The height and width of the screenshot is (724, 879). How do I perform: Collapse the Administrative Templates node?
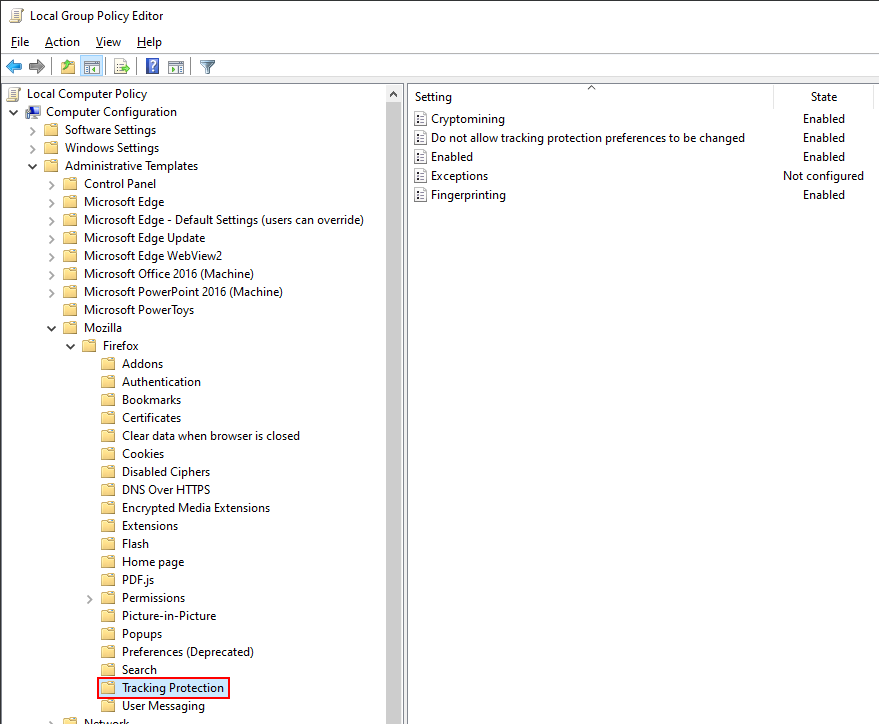[33, 166]
